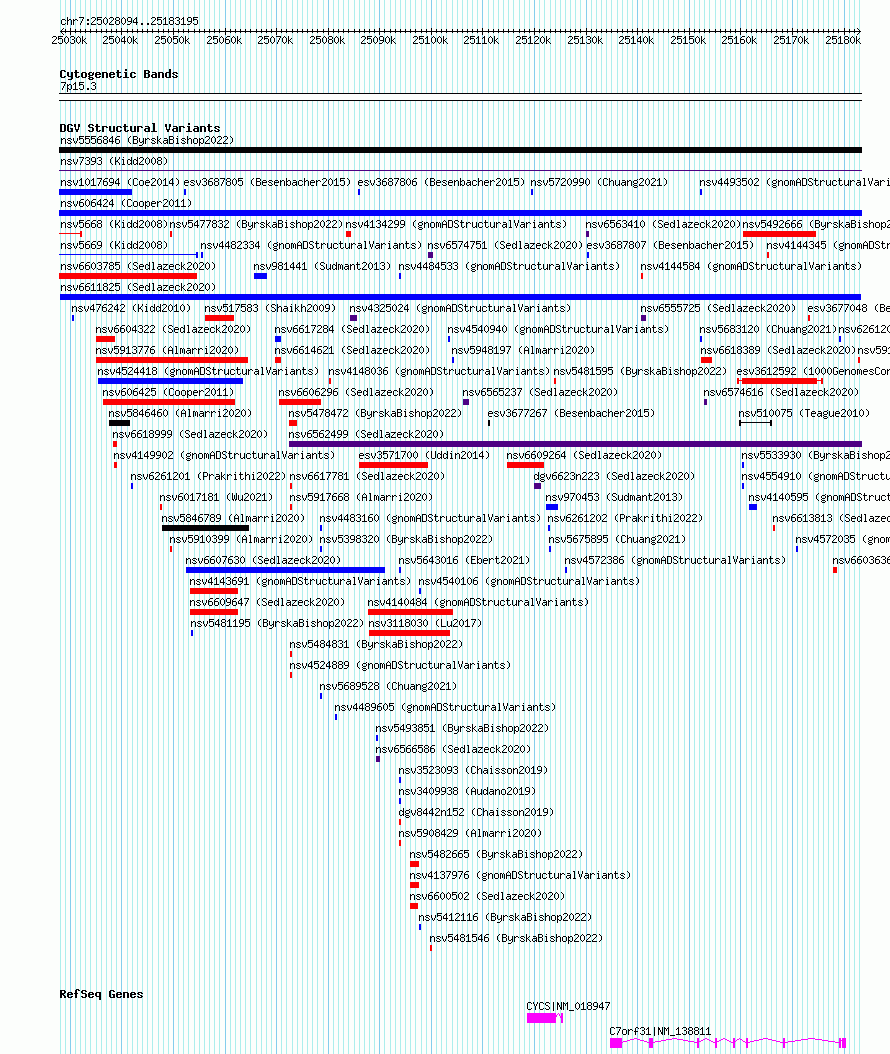Open nsv5846460 (Almarri2020) variant
This screenshot has width=890, height=1054.
[180, 413]
